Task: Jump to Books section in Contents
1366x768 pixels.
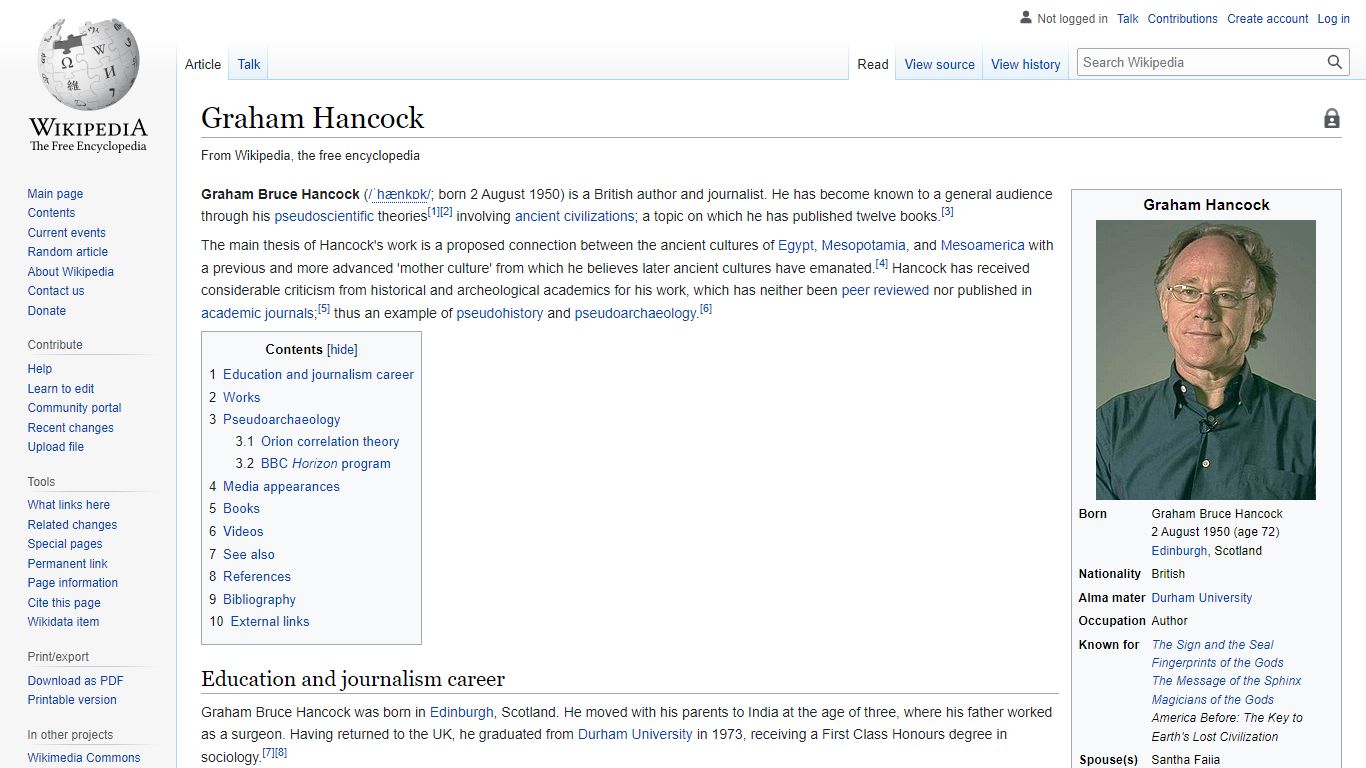Action: pos(241,508)
